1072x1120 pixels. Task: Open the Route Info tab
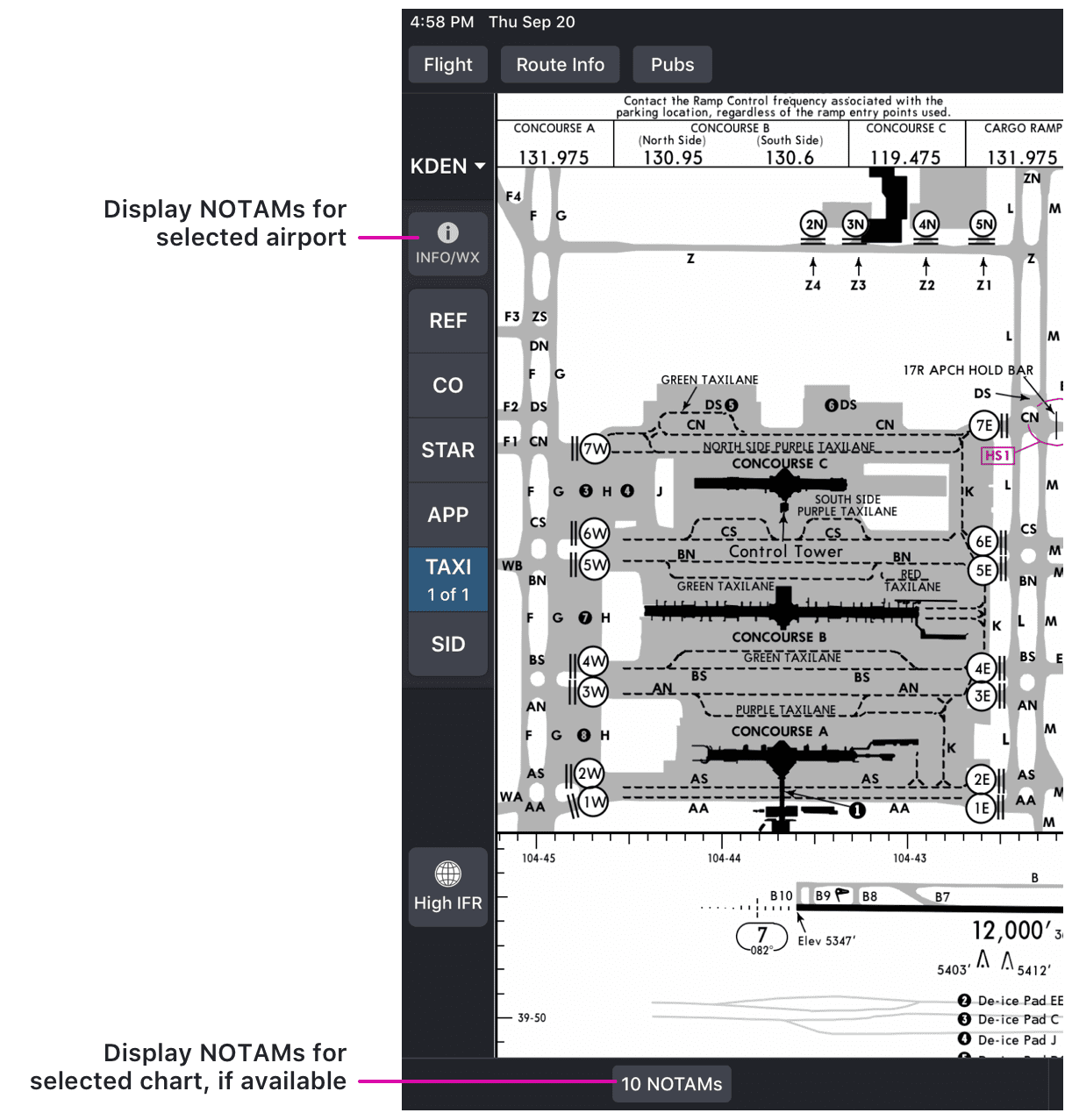coord(560,63)
